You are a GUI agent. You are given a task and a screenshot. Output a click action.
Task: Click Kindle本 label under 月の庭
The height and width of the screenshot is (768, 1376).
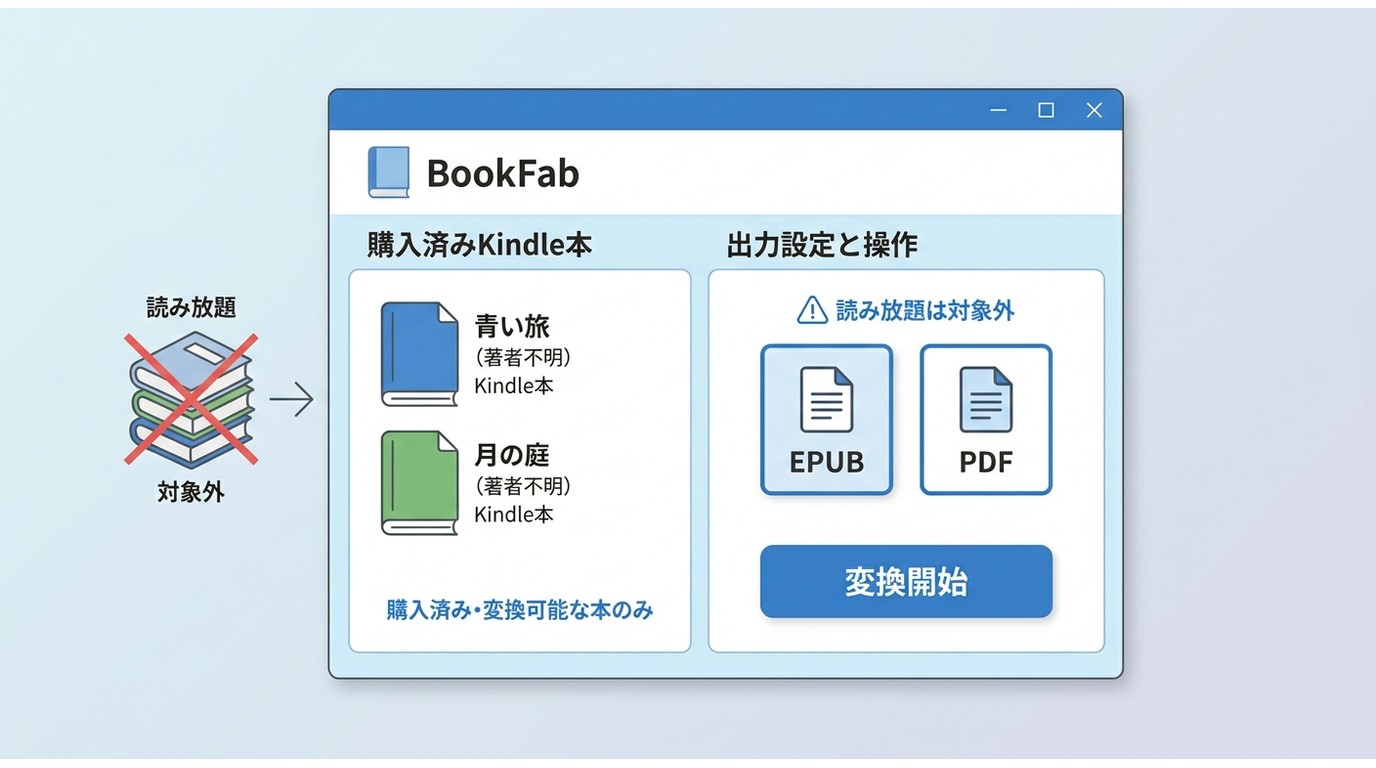point(514,514)
